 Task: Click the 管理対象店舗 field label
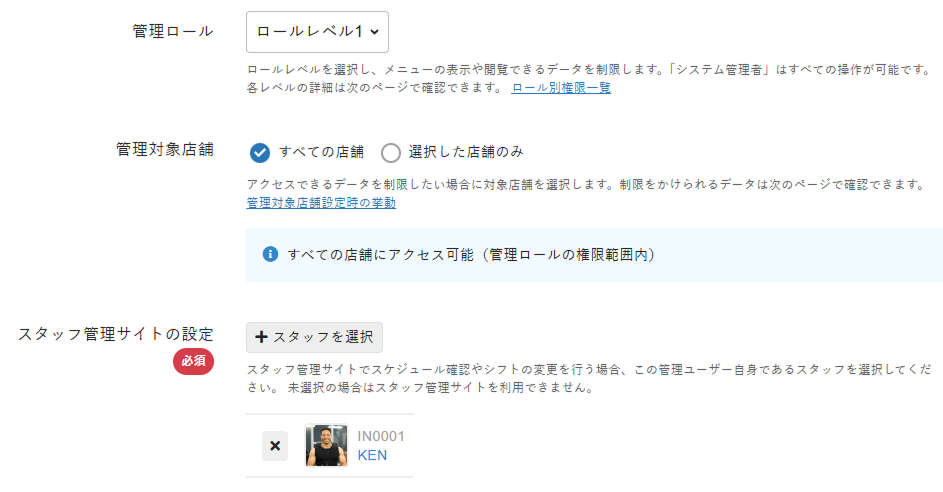coord(165,150)
